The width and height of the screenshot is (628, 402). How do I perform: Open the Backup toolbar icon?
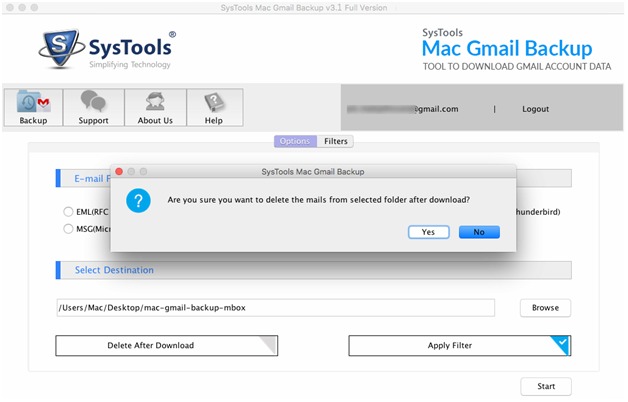click(33, 107)
